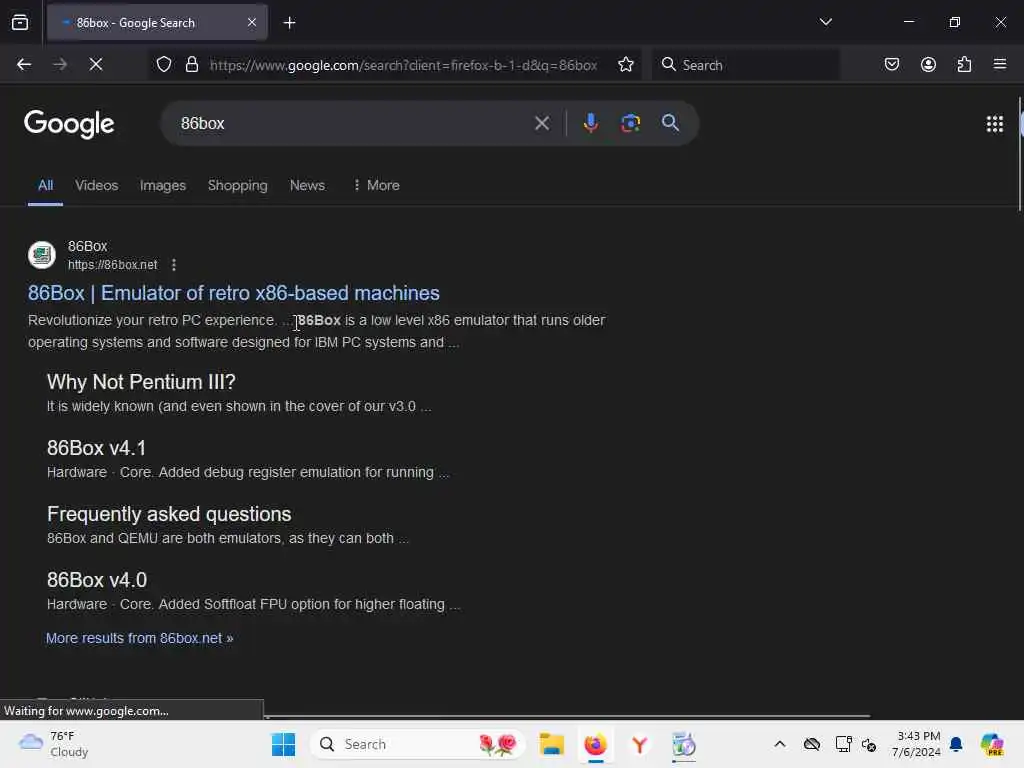
Task: Click the forward navigation arrow
Action: point(60,64)
